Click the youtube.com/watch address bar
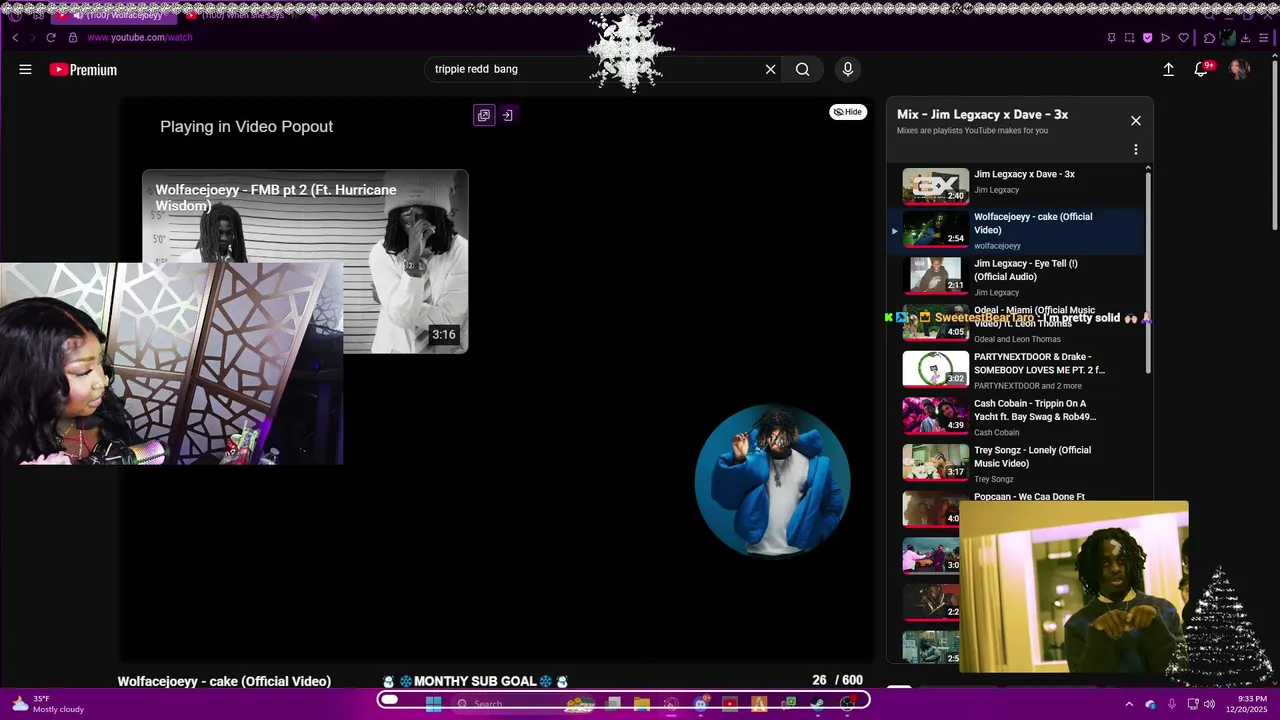Image resolution: width=1280 pixels, height=720 pixels. [139, 37]
